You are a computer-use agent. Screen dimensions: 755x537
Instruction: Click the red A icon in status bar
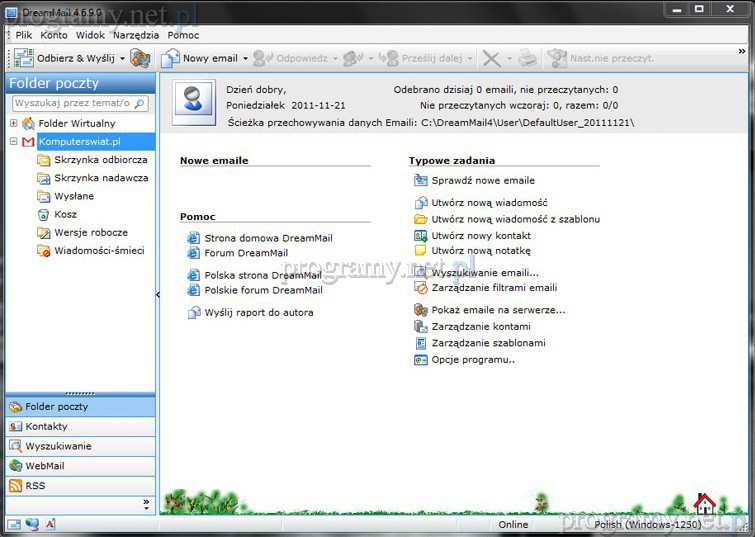(x=50, y=524)
